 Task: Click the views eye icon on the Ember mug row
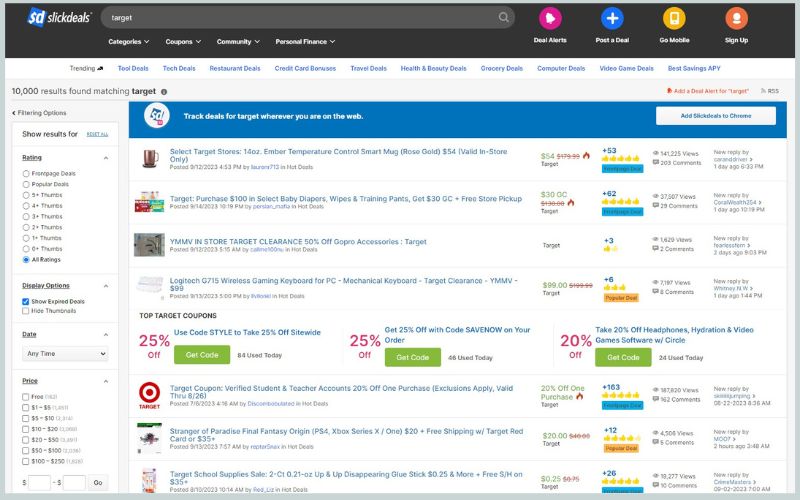pyautogui.click(x=656, y=153)
